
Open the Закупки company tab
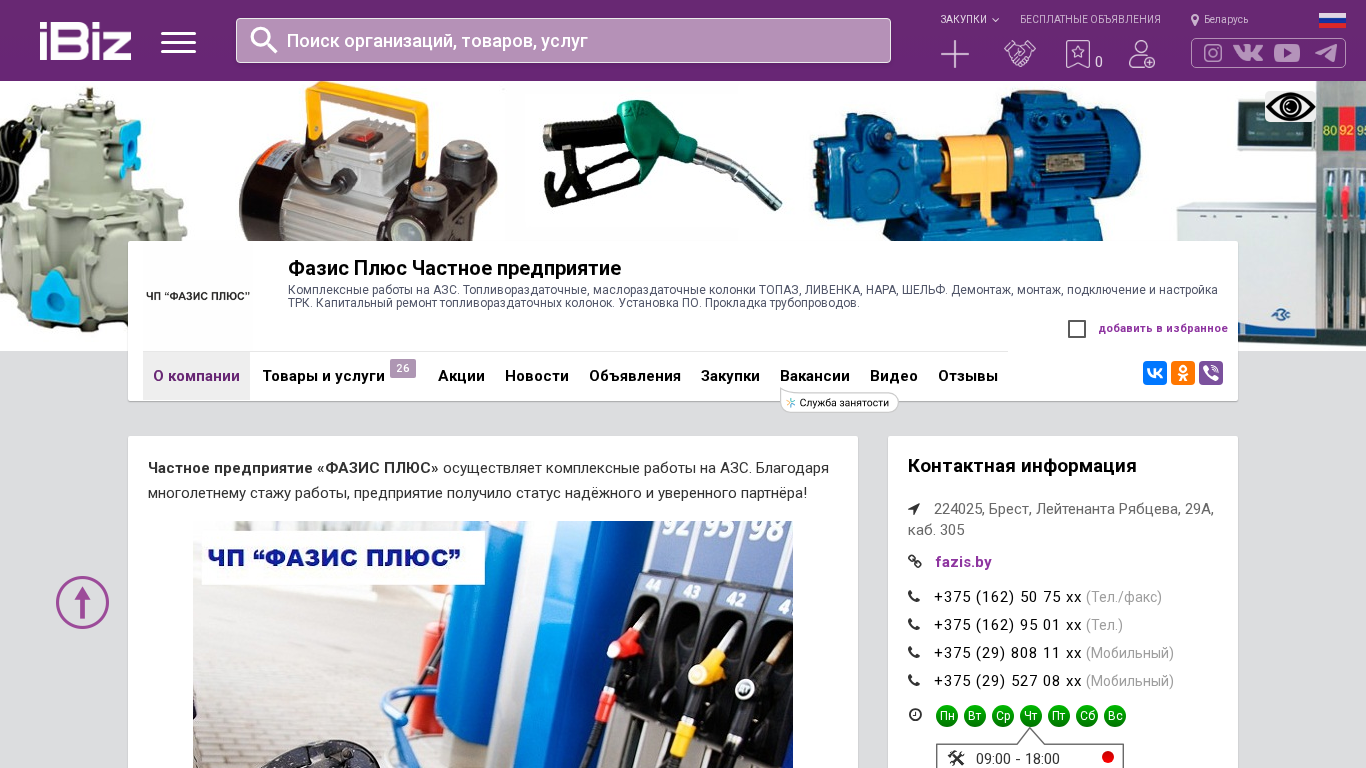click(x=730, y=376)
